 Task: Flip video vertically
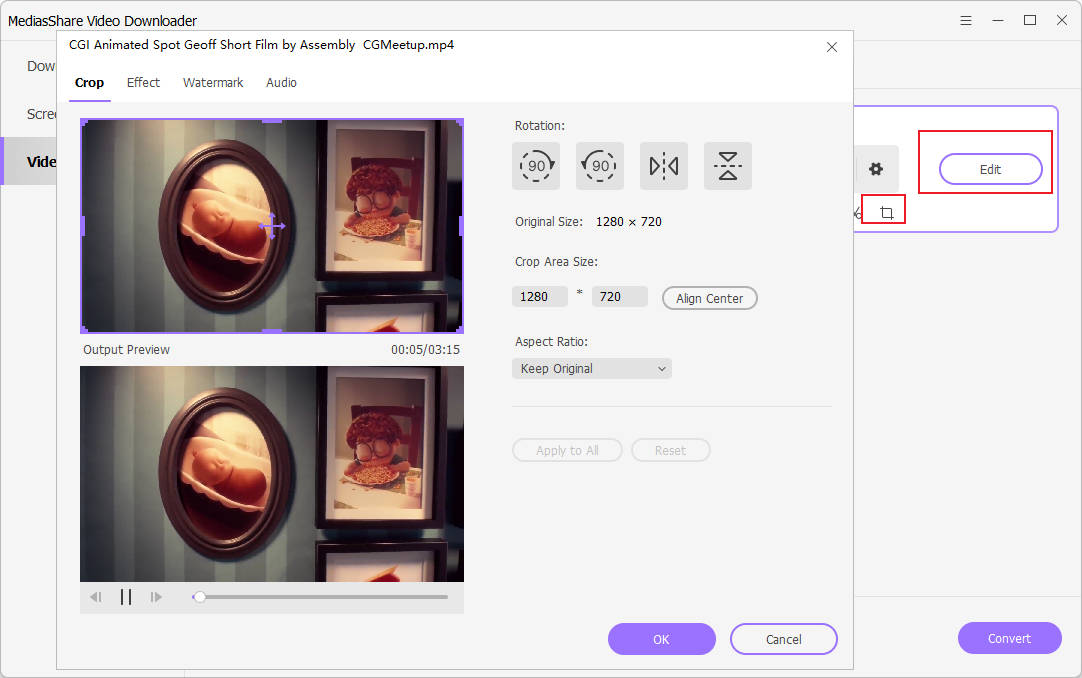coord(728,166)
